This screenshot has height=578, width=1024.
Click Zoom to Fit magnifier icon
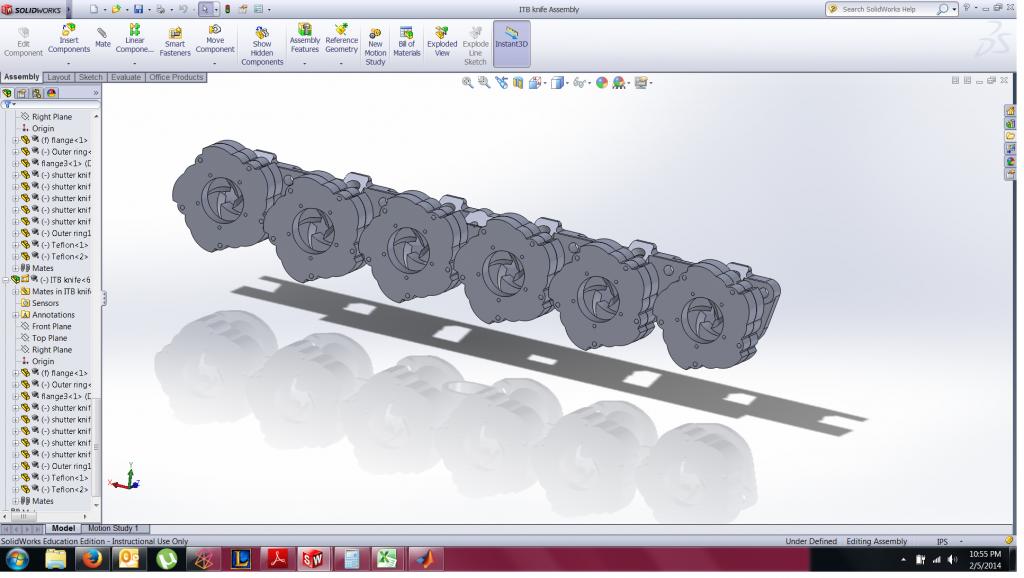467,83
